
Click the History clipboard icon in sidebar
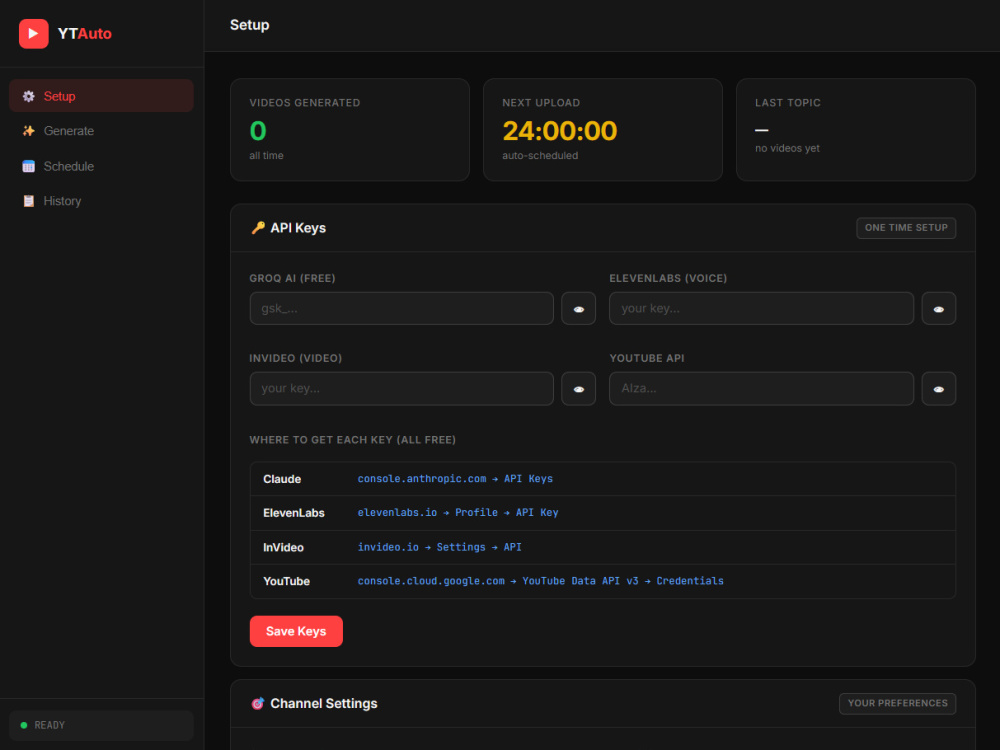[29, 201]
